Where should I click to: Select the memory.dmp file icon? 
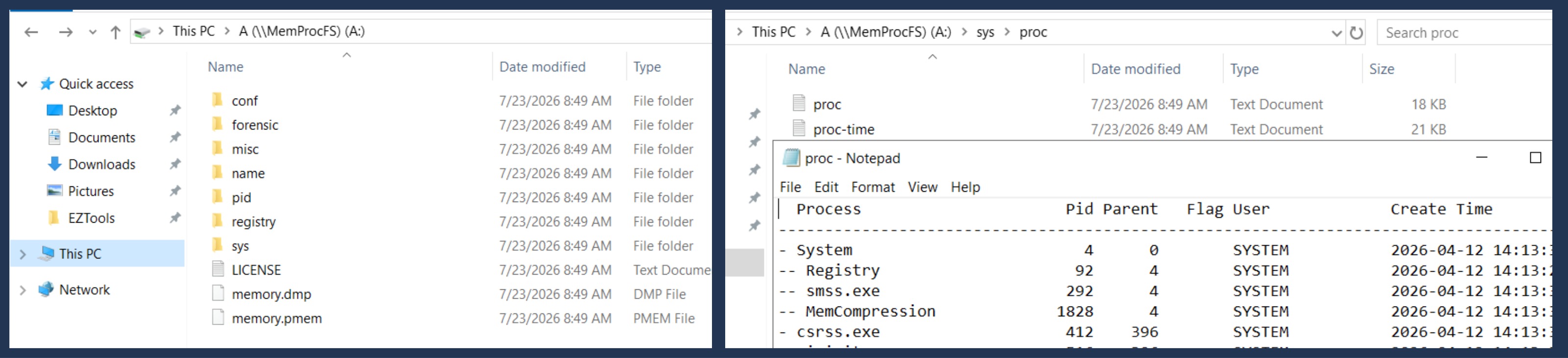point(218,293)
